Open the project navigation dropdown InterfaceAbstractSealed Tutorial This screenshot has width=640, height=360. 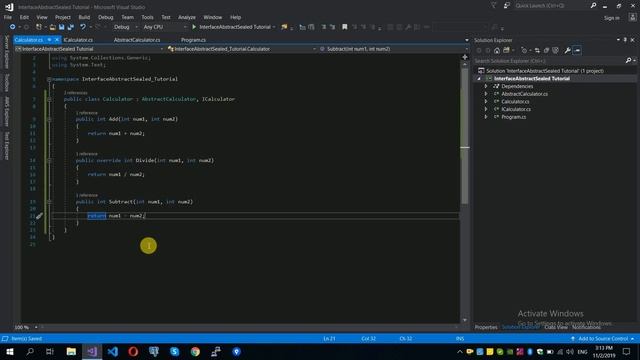coord(89,49)
